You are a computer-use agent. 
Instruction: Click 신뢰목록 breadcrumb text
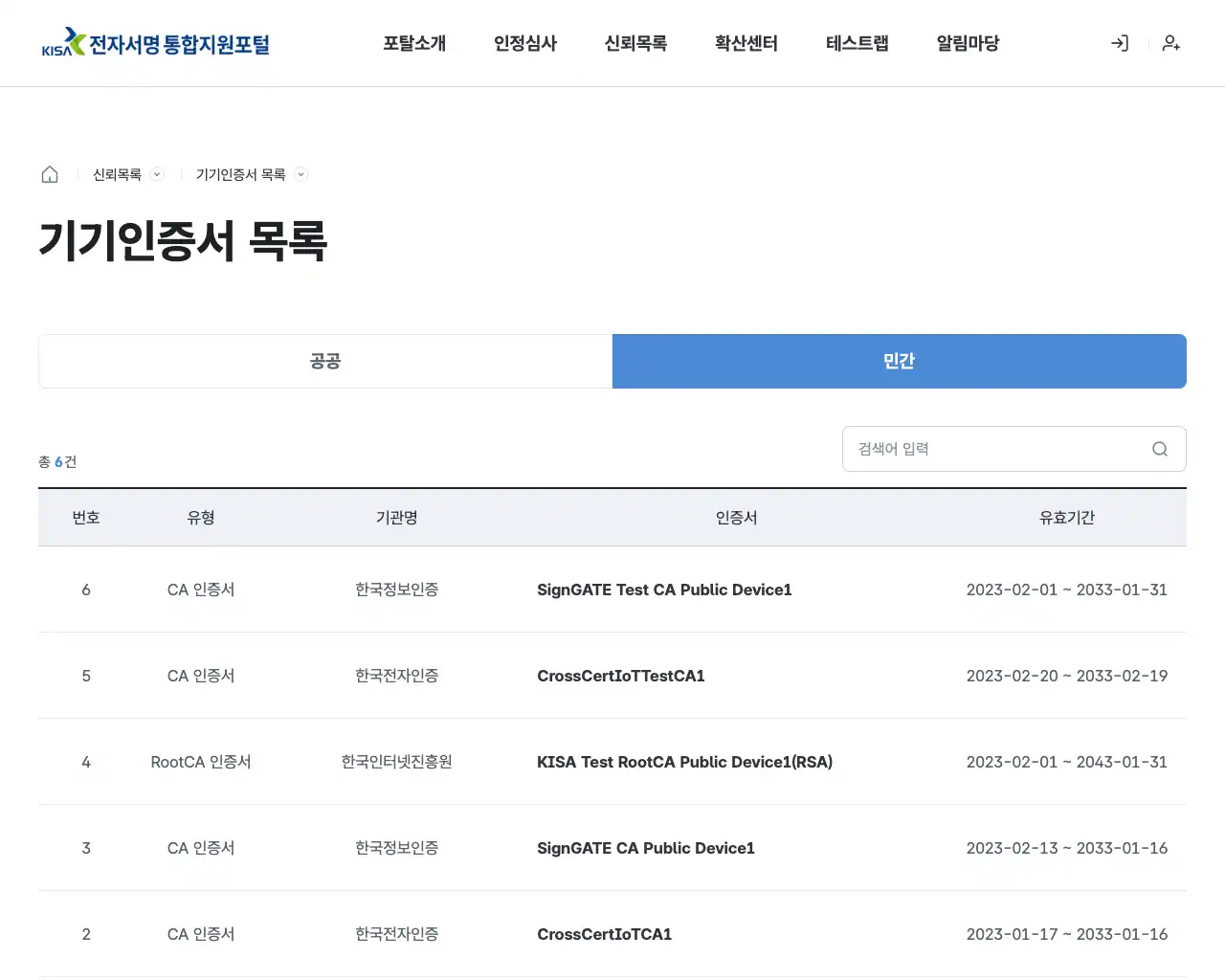point(117,174)
